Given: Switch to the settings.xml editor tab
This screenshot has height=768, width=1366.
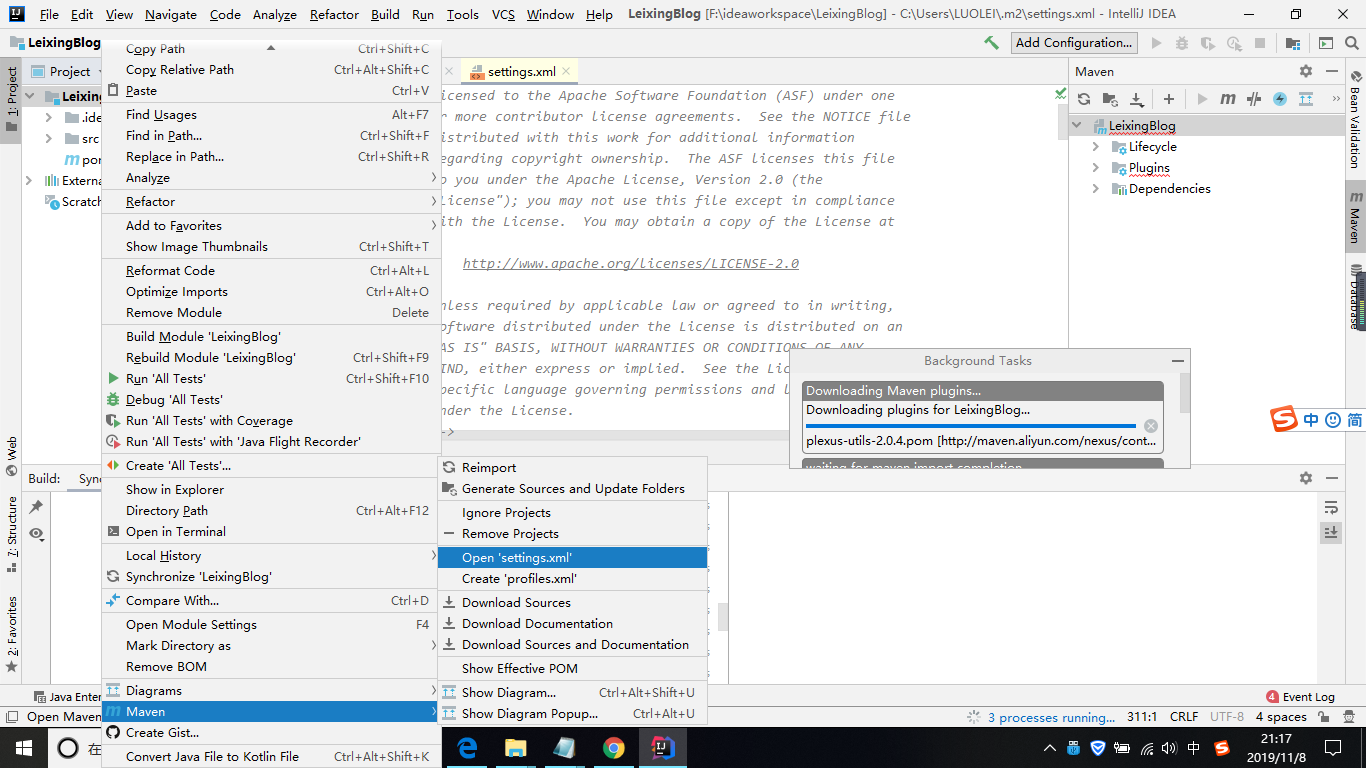Looking at the screenshot, I should [x=521, y=72].
